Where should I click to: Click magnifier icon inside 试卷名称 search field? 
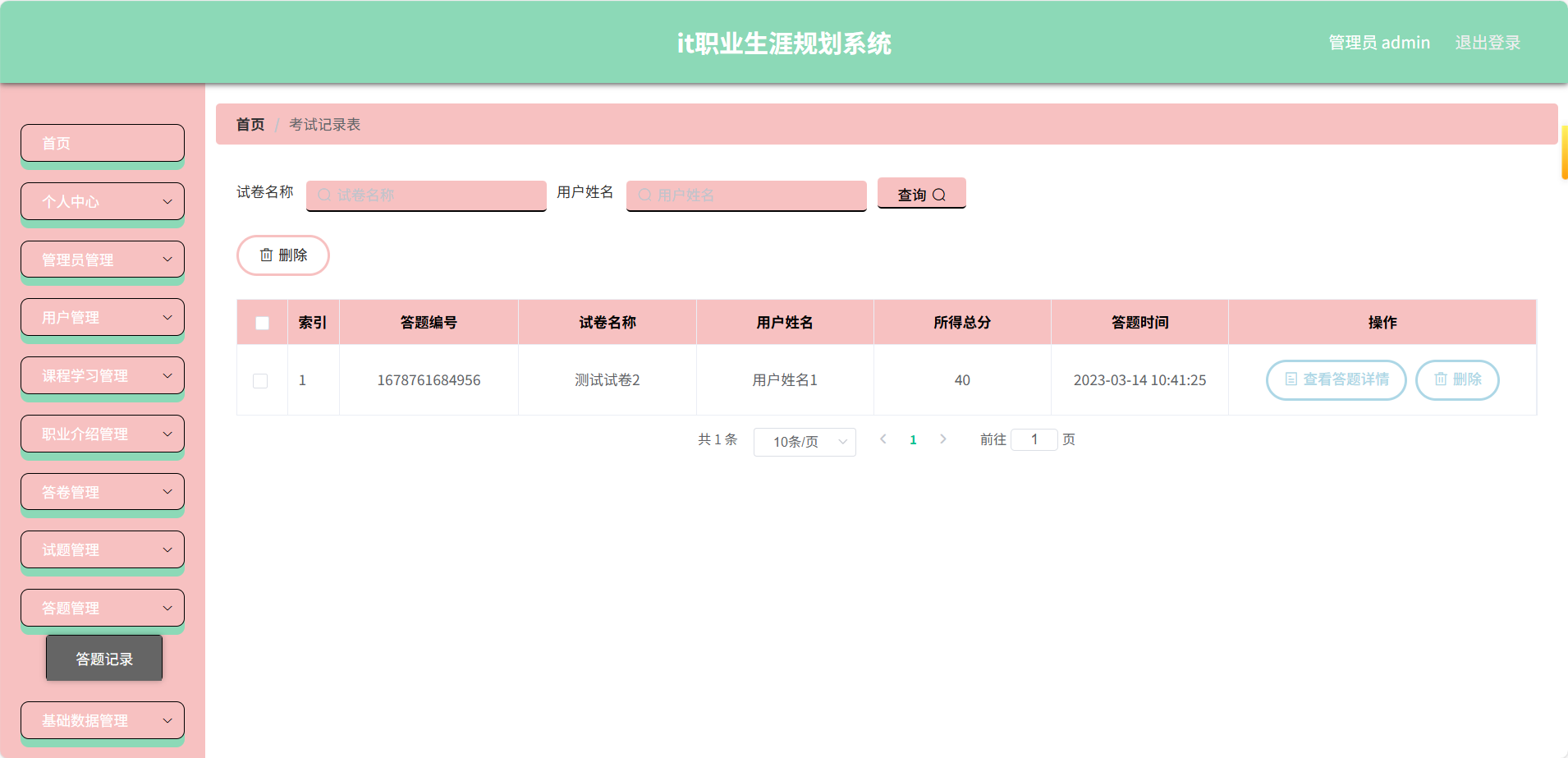(x=324, y=195)
